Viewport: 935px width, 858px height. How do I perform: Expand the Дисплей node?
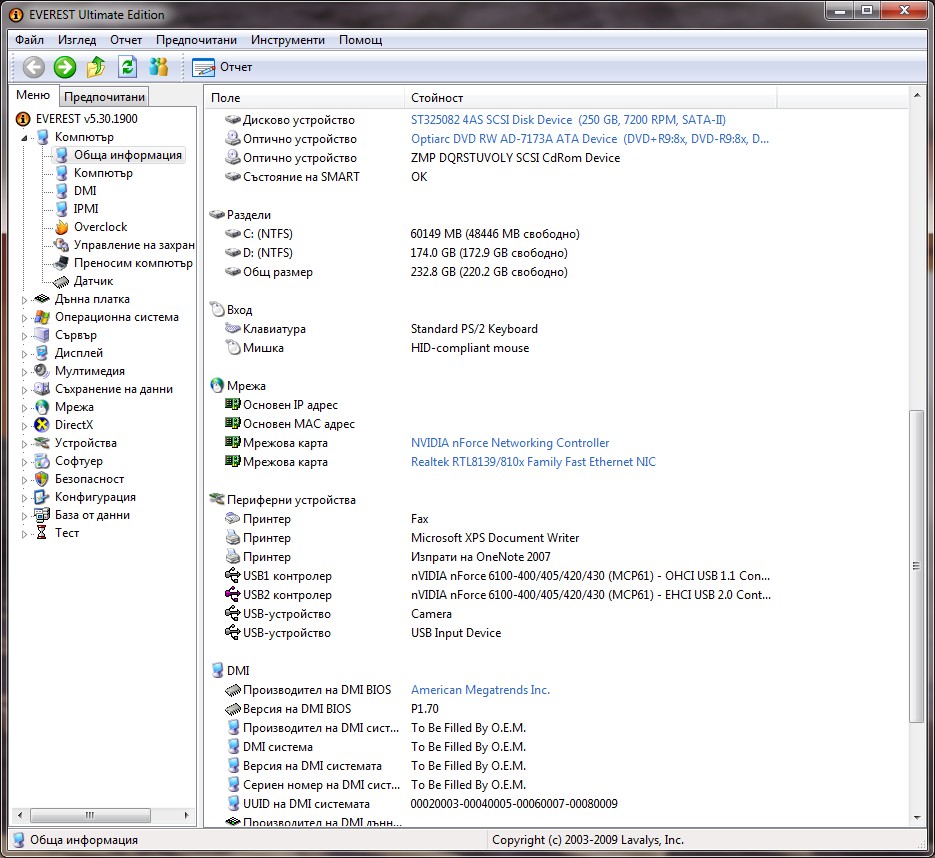pos(24,354)
